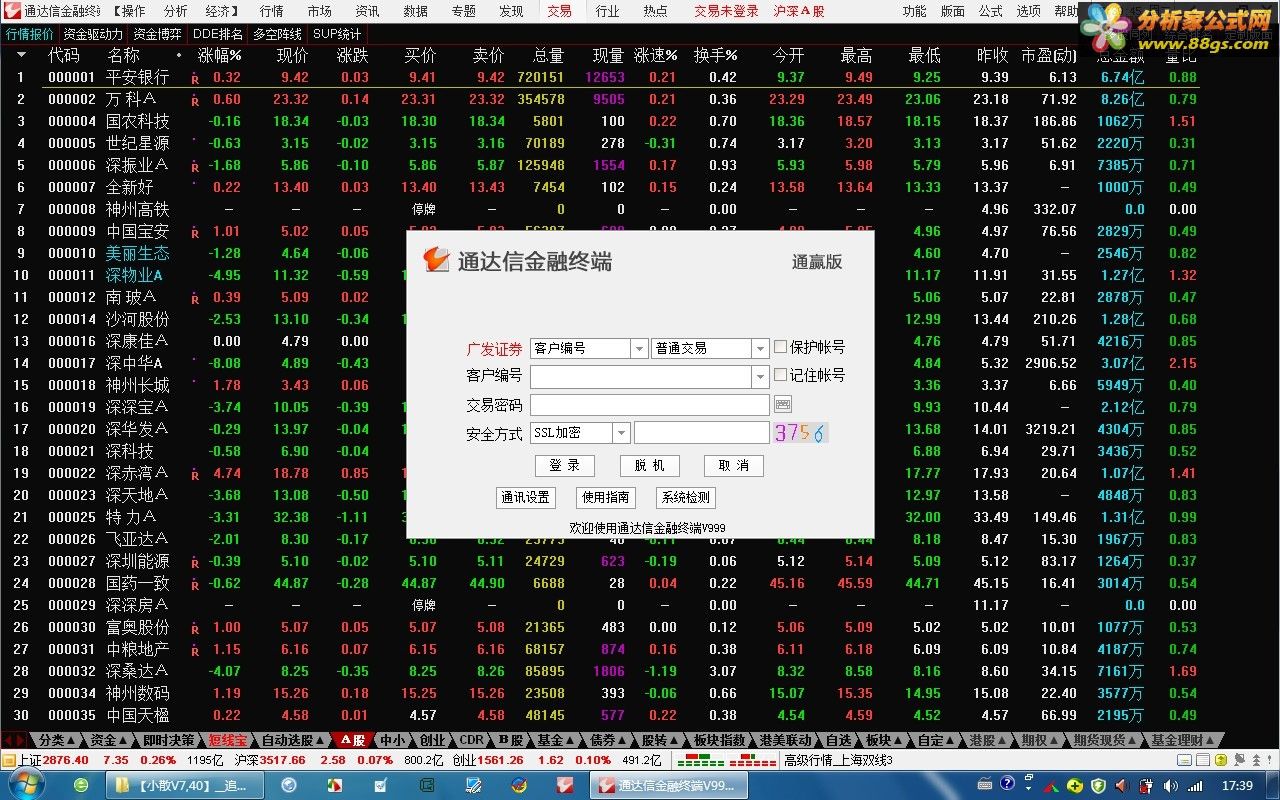Screen dimensions: 1280x800
Task: Expand the 板块▲ bottom tab
Action: coord(884,741)
